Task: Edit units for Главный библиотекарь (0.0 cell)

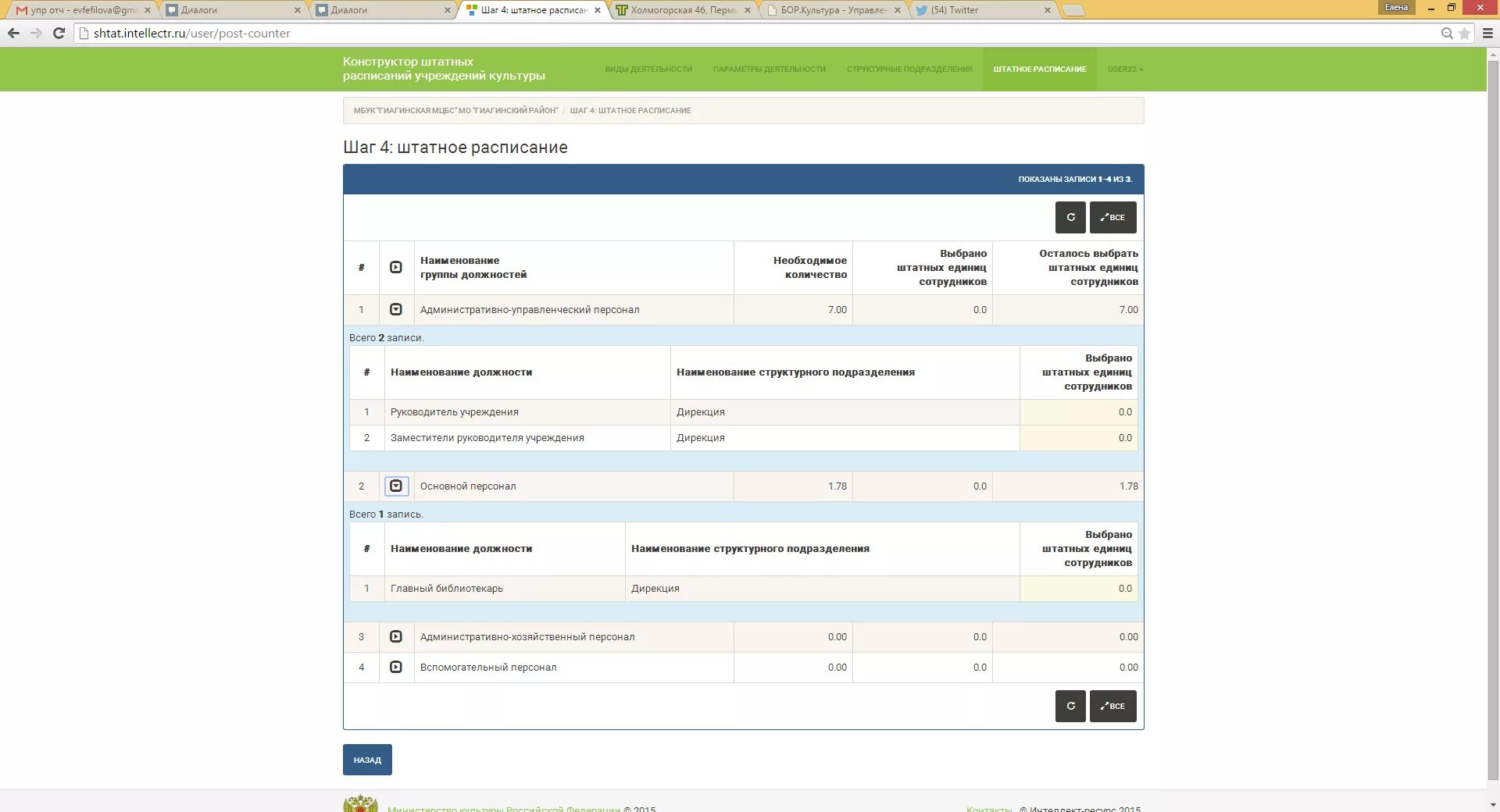Action: pos(1078,589)
